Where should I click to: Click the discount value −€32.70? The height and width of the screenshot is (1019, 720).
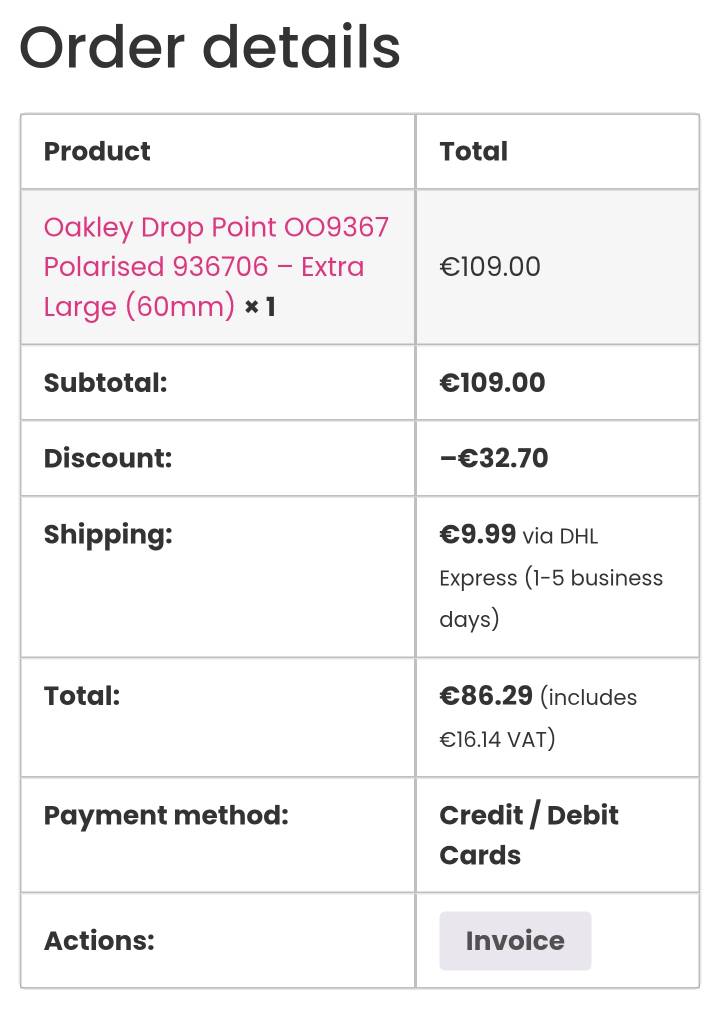point(494,458)
